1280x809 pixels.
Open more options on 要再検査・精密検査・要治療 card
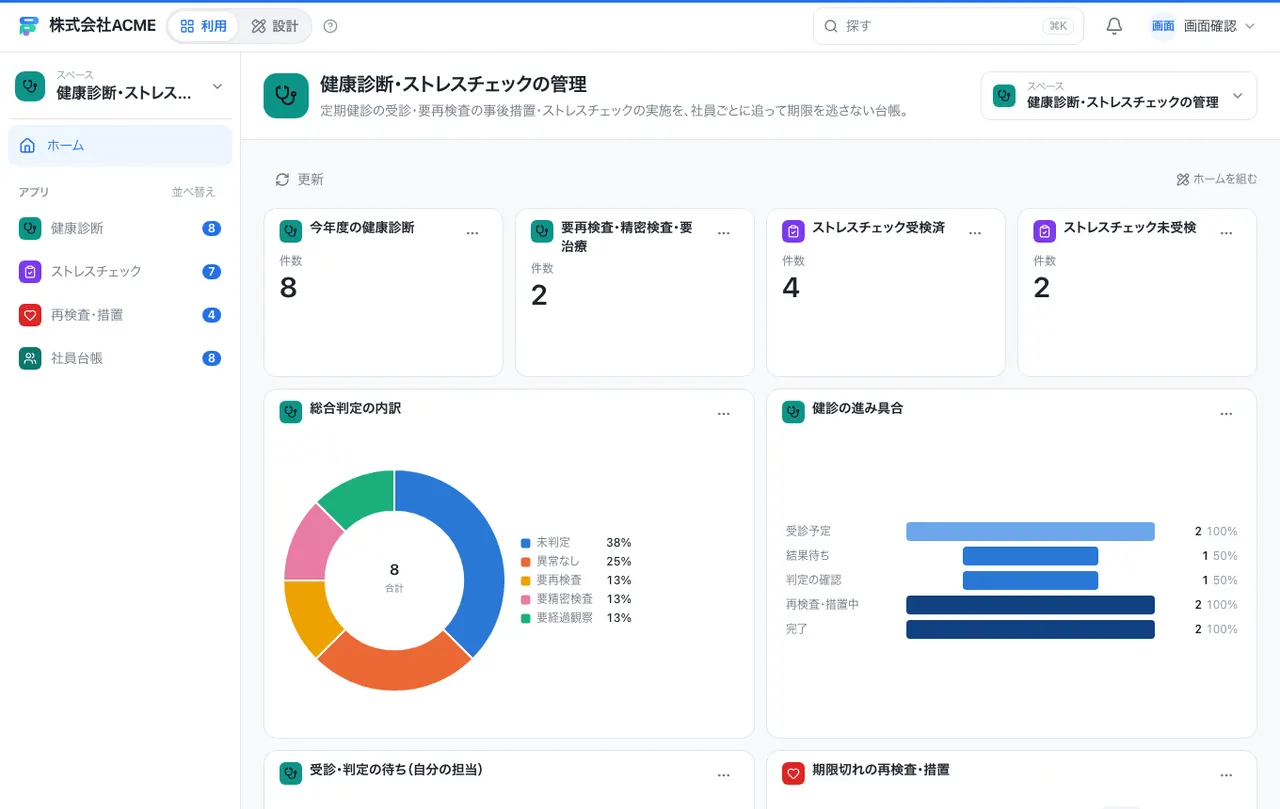click(x=724, y=233)
